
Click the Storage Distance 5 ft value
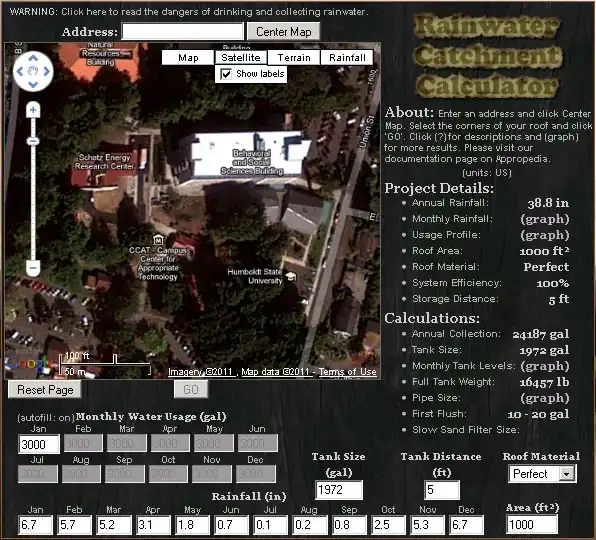[559, 299]
